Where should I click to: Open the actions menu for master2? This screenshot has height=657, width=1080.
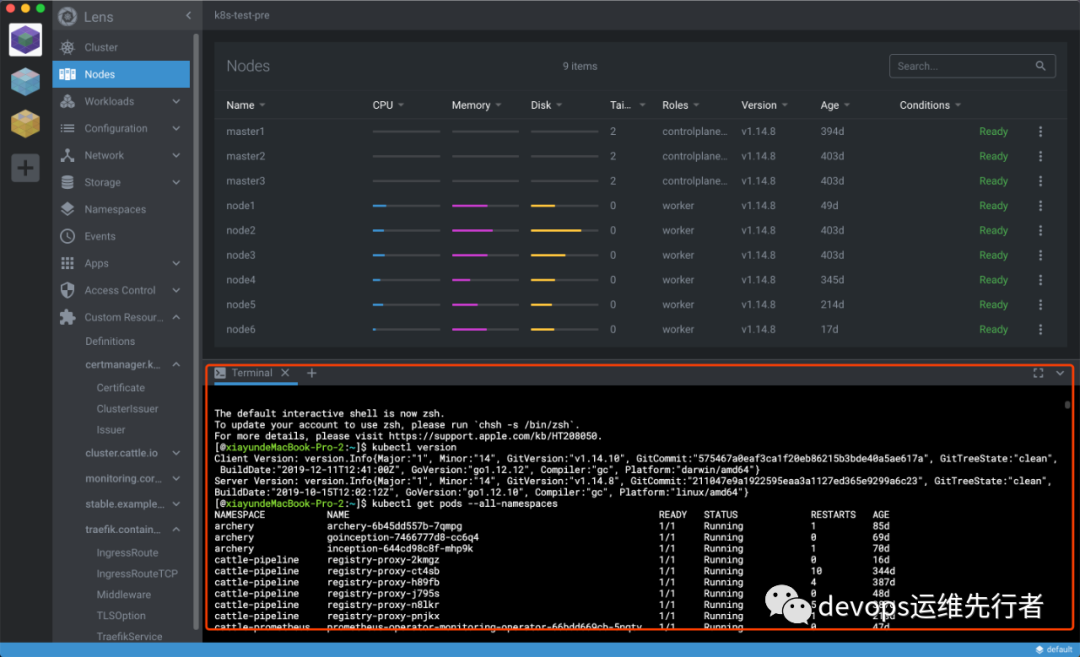pos(1040,156)
